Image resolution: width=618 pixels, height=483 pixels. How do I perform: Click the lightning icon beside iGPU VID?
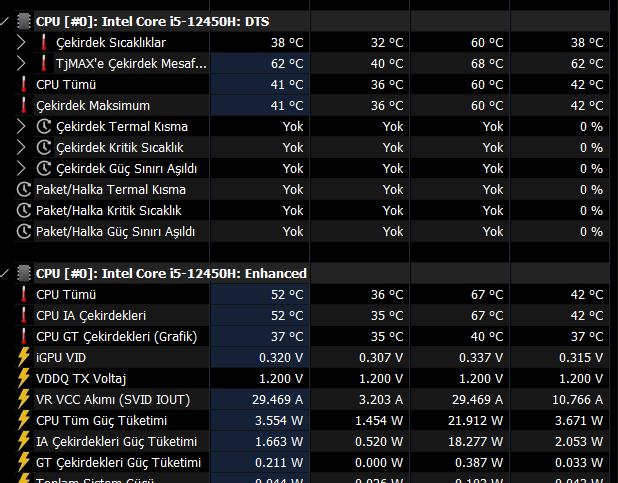pyautogui.click(x=24, y=357)
